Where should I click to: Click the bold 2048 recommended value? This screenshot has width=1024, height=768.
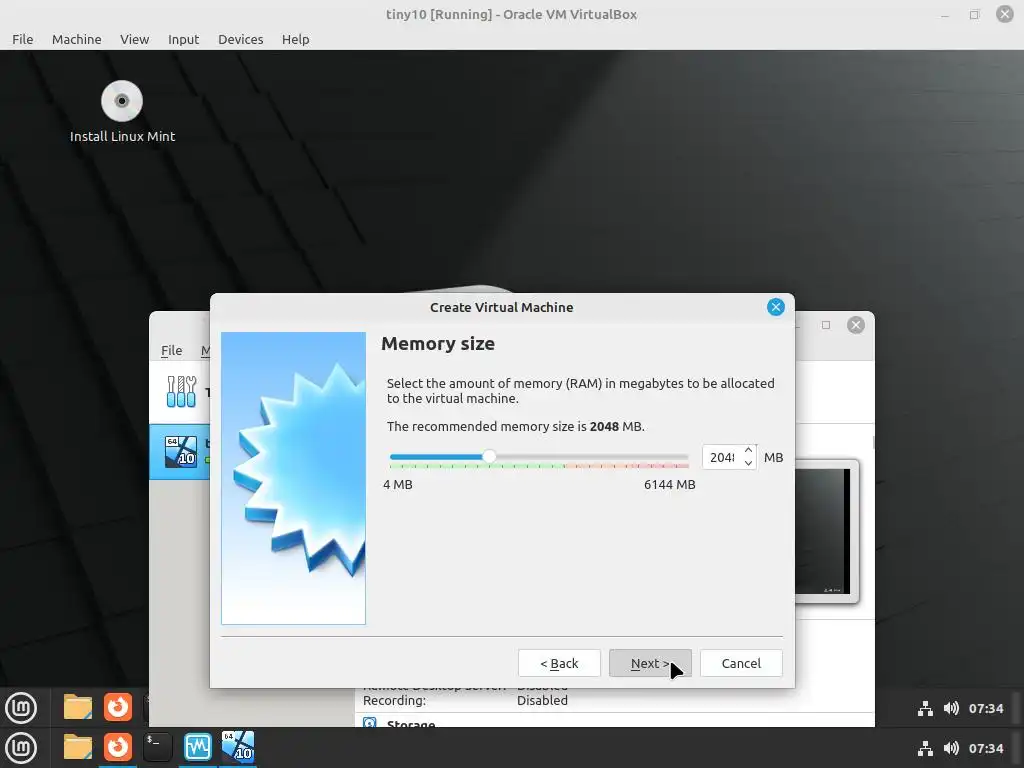[x=604, y=426]
